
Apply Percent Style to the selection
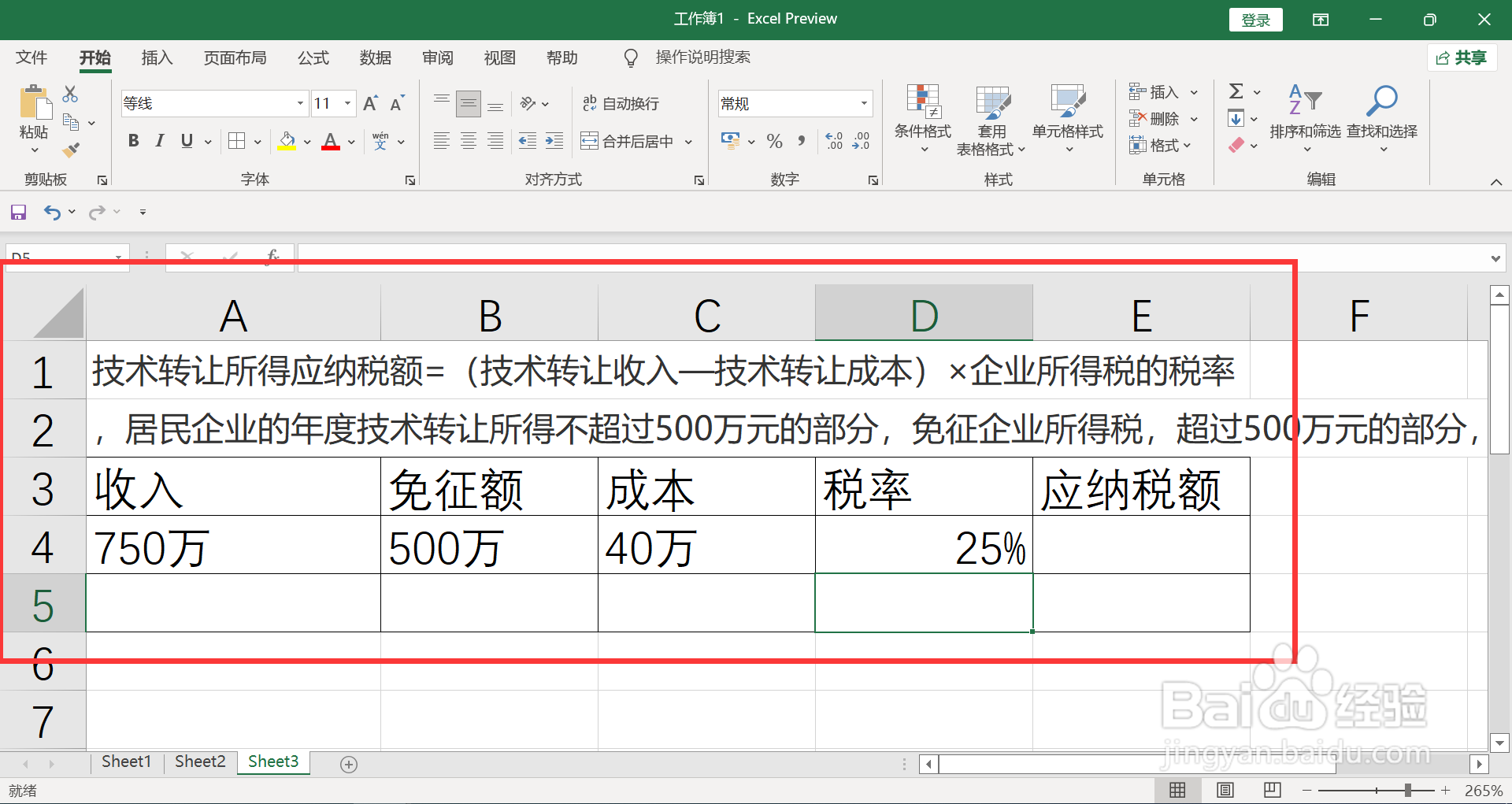pyautogui.click(x=774, y=140)
